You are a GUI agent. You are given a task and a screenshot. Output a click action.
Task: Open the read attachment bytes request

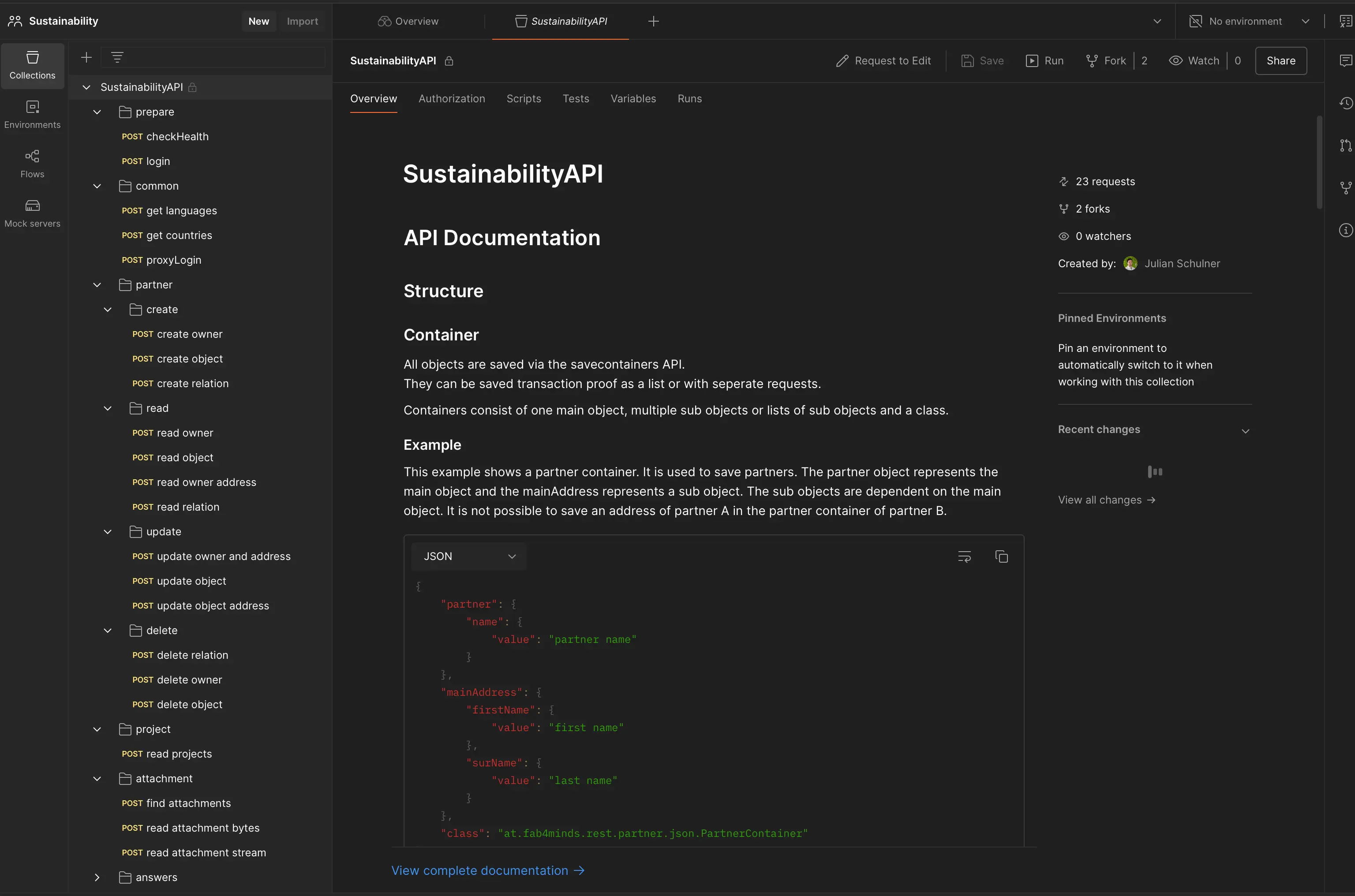(190, 828)
